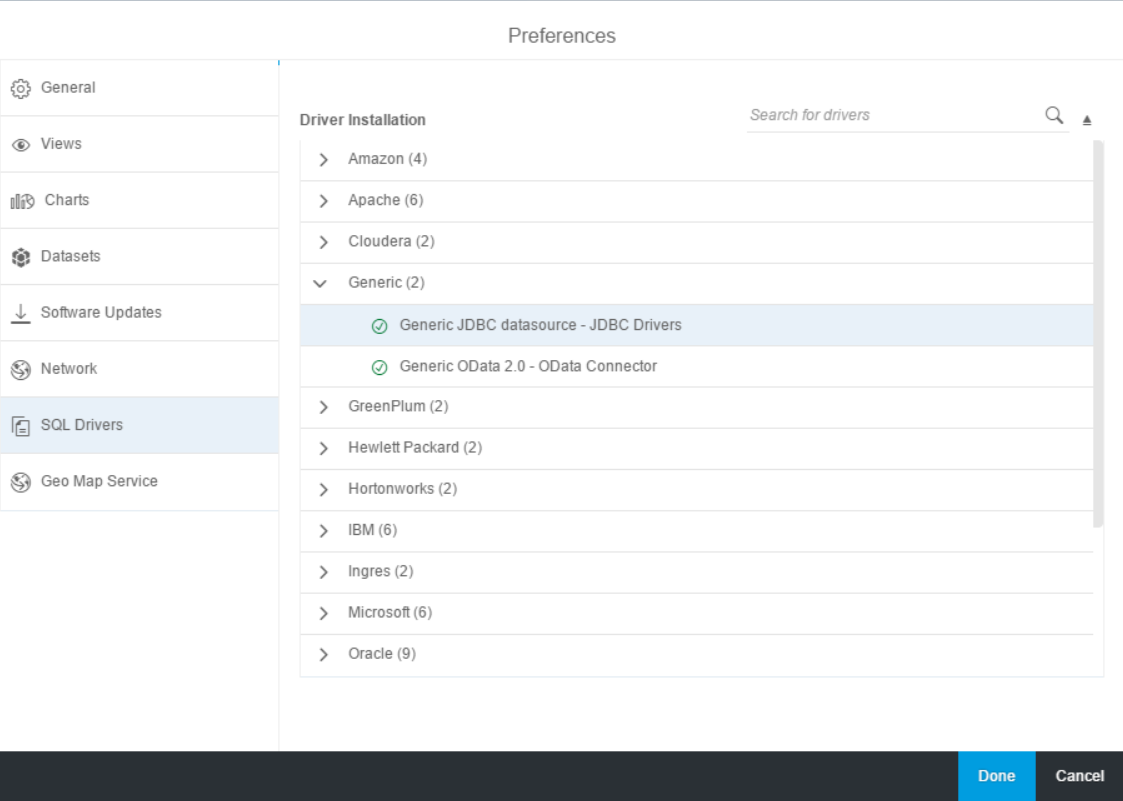Select Generic JDBC datasource - JDBC Drivers row
This screenshot has width=1123, height=801.
coord(697,325)
